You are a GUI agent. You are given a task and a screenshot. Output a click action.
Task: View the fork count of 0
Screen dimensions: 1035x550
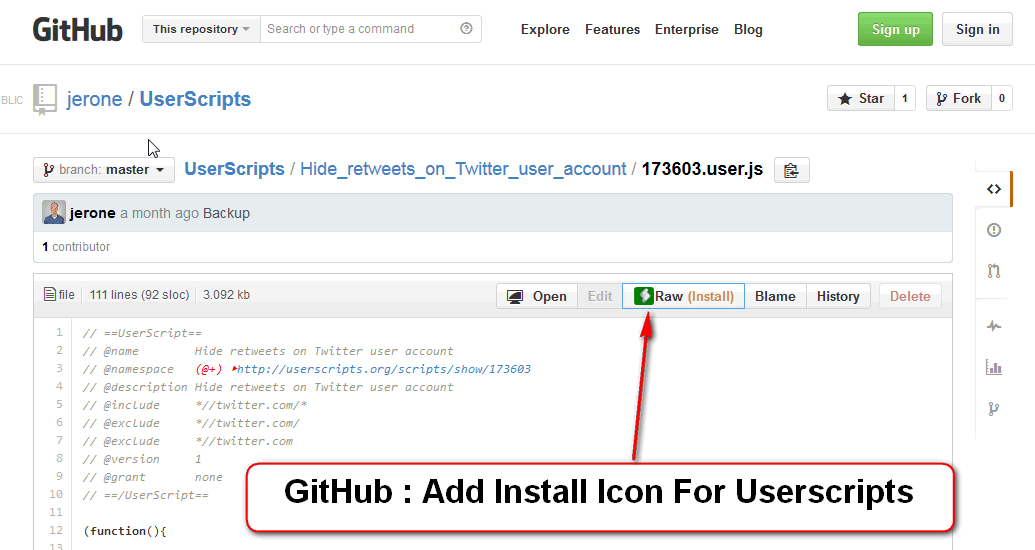[1001, 98]
